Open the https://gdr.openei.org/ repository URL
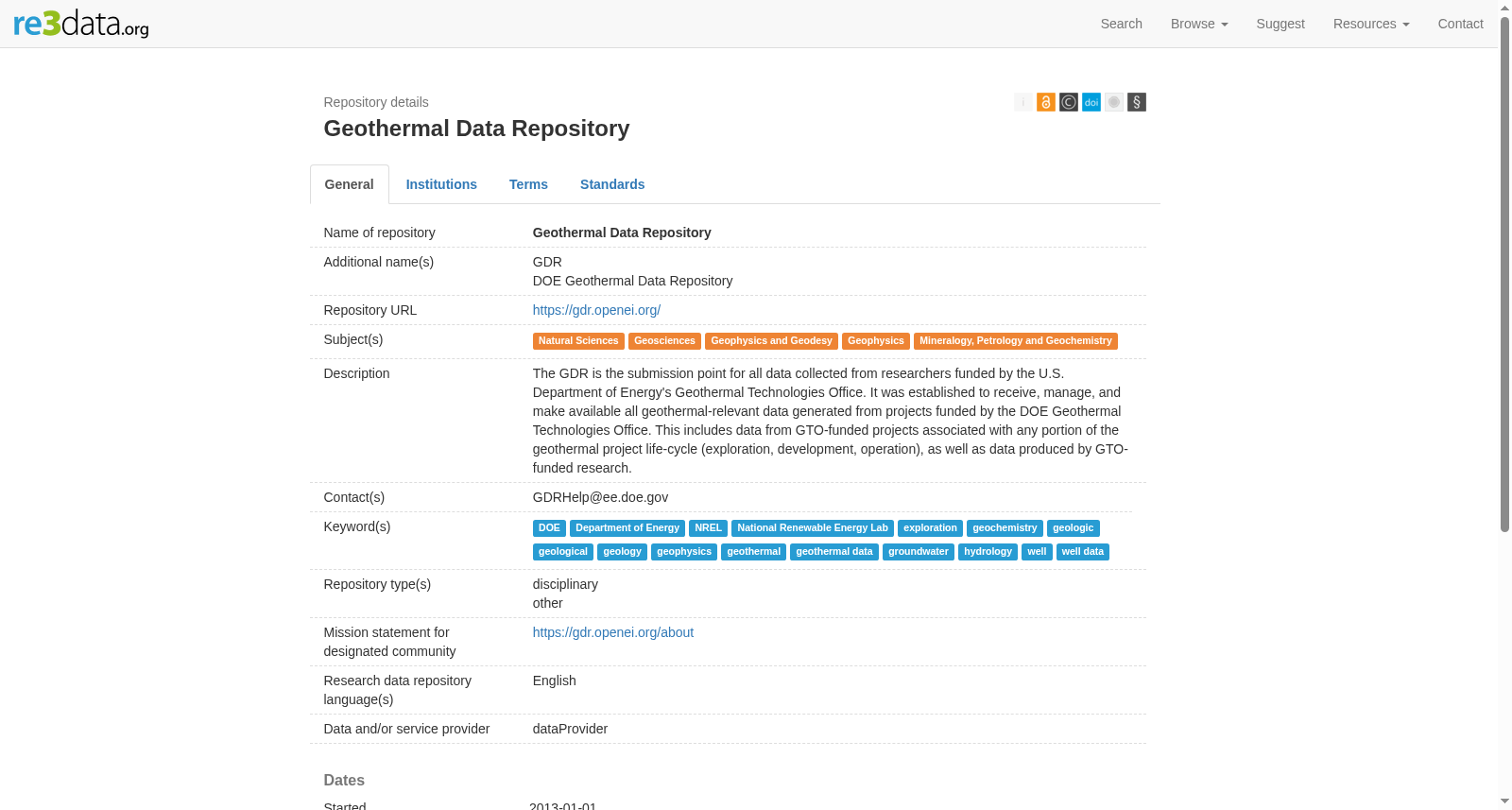Image resolution: width=1512 pixels, height=810 pixels. coord(596,310)
